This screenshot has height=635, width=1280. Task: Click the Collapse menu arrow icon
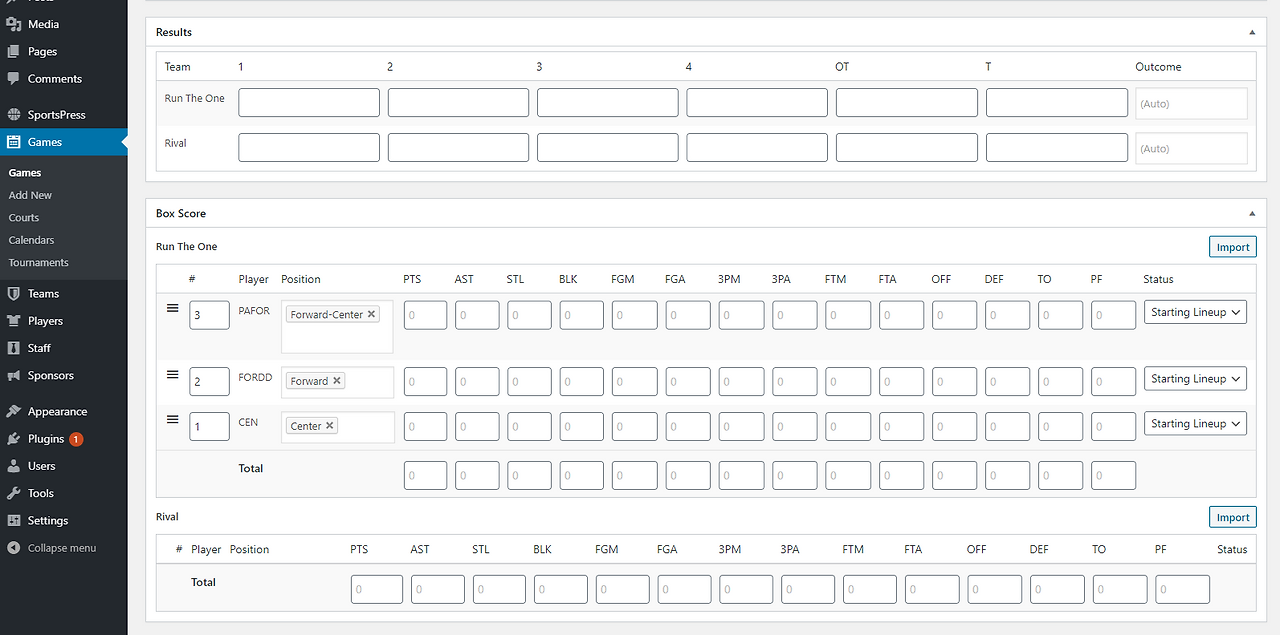[x=14, y=548]
